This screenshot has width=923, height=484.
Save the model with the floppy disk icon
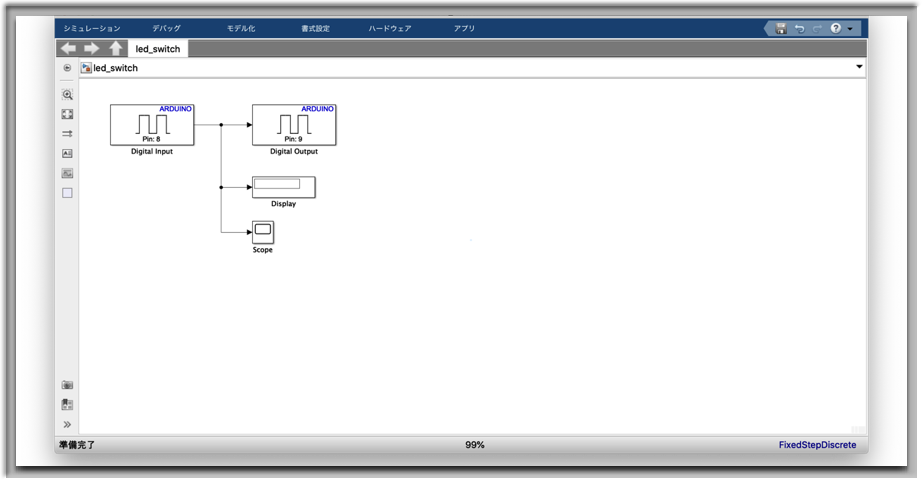pos(781,29)
